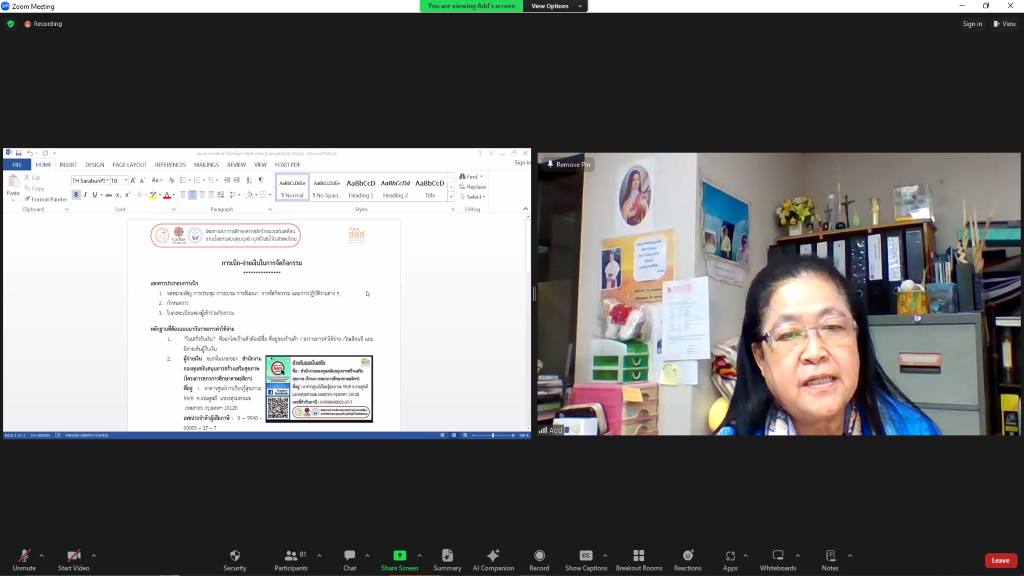The height and width of the screenshot is (576, 1024).
Task: Open Breakout Rooms
Action: [x=638, y=556]
